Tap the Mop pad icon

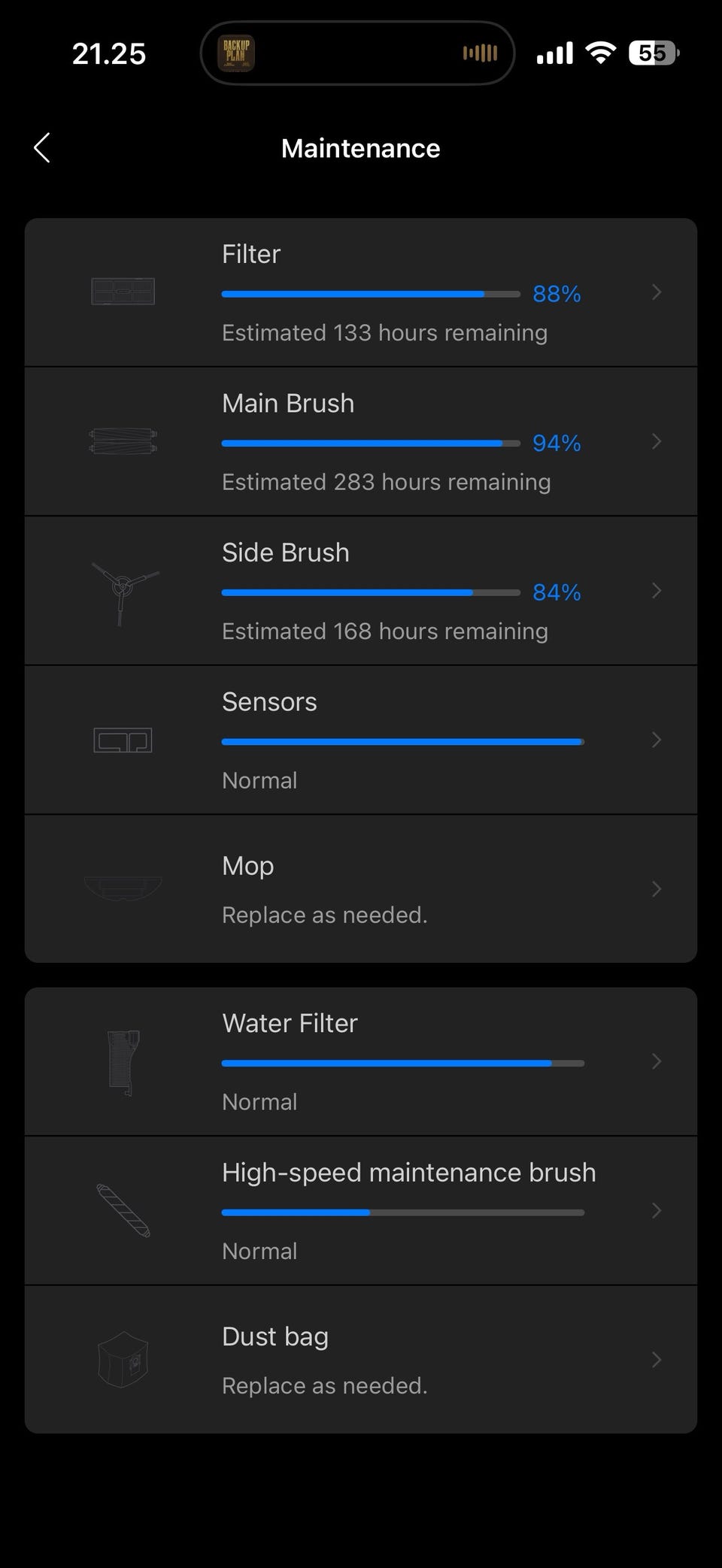click(123, 888)
